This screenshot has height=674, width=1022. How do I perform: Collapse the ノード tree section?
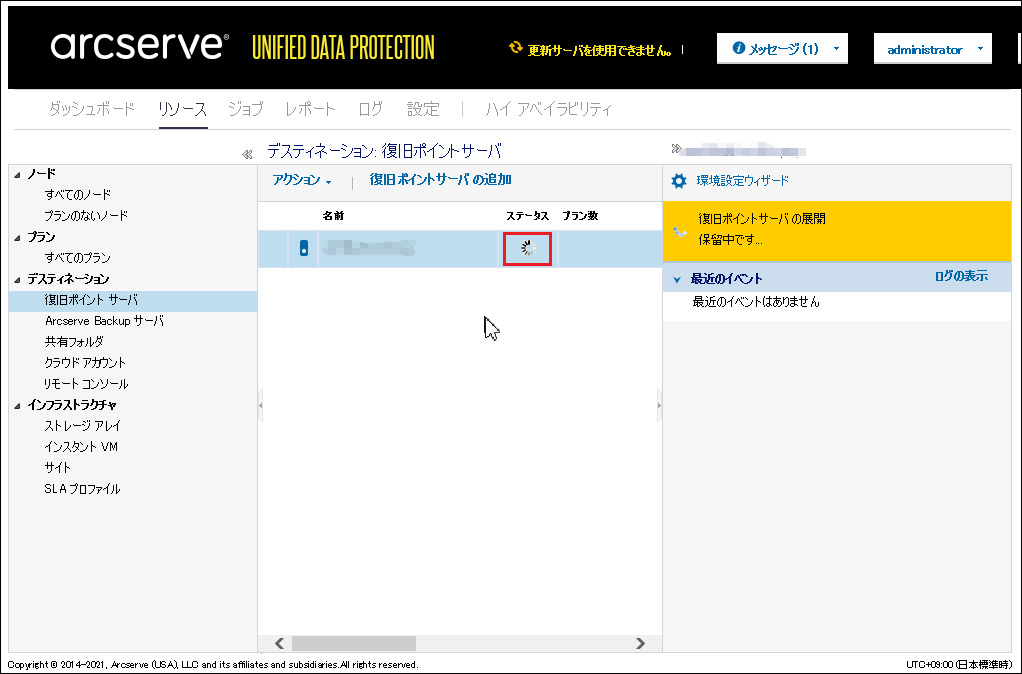point(18,175)
